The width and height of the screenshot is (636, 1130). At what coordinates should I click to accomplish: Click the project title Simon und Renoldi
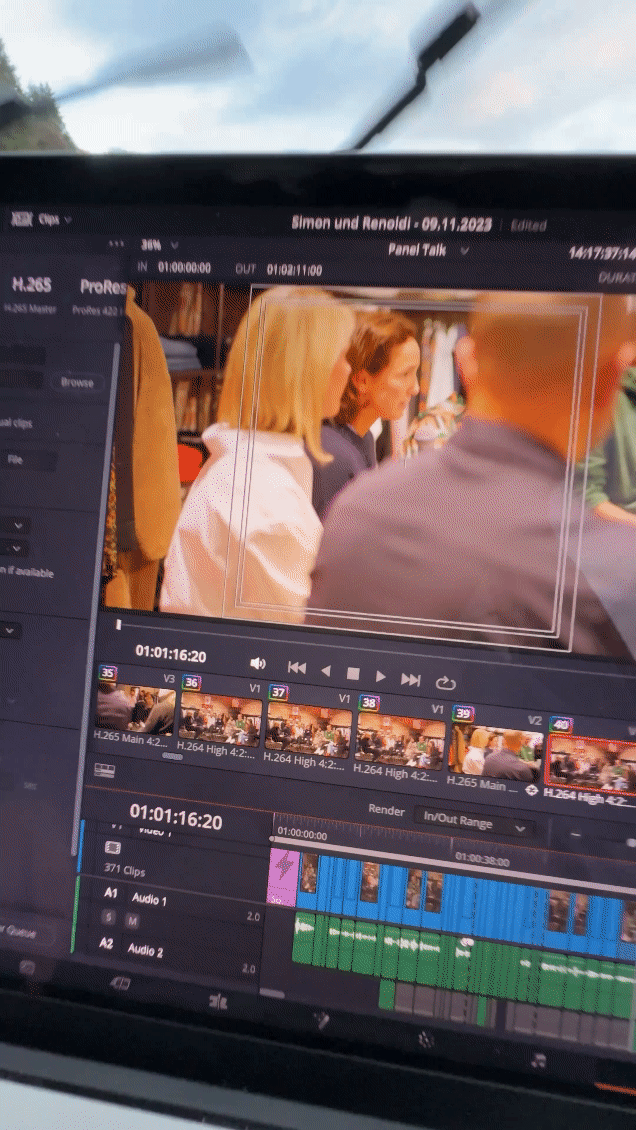tap(391, 223)
